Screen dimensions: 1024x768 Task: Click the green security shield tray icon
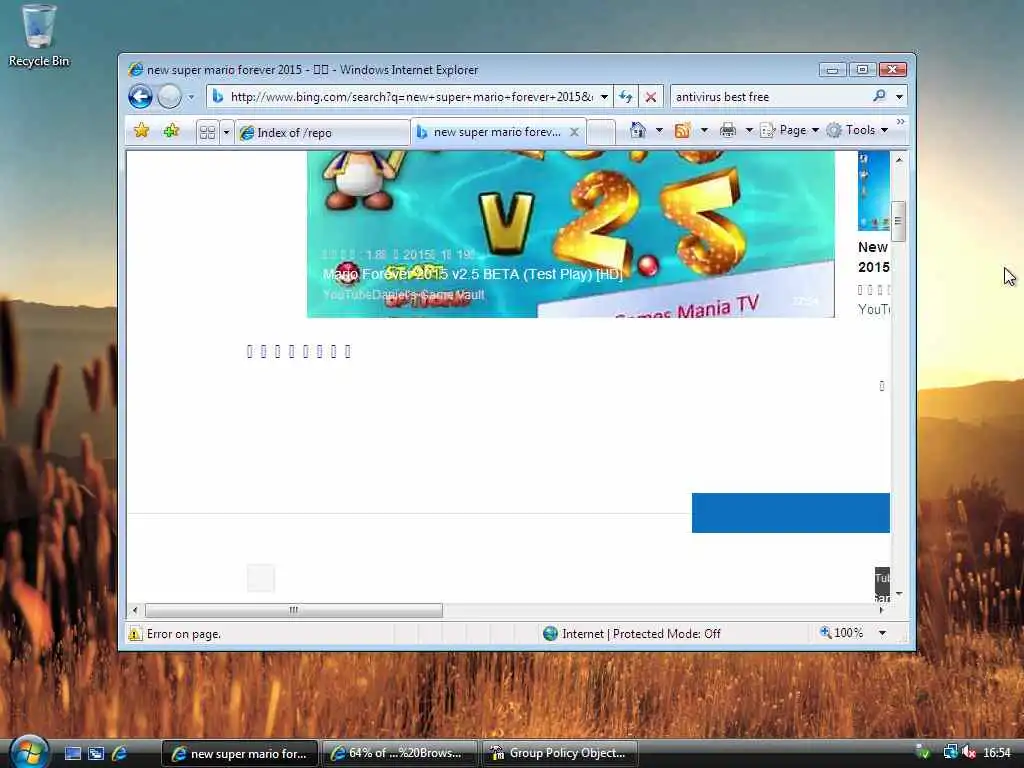pos(923,752)
